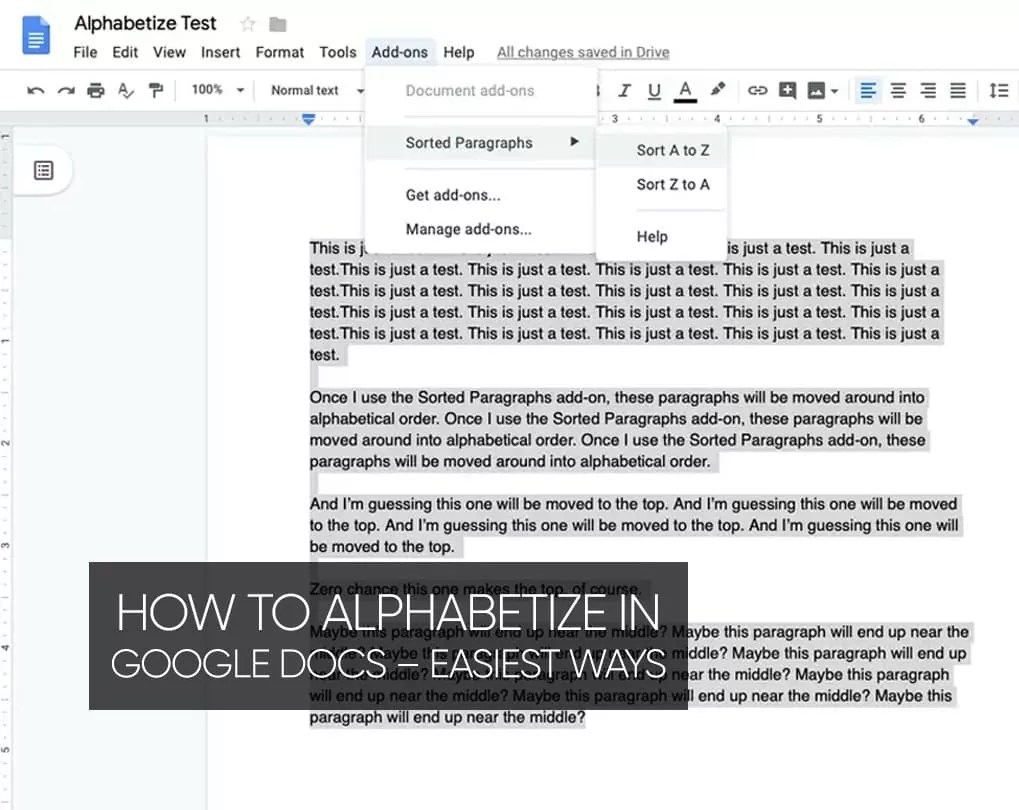Show the document outline panel
Image resolution: width=1019 pixels, height=810 pixels.
(43, 170)
